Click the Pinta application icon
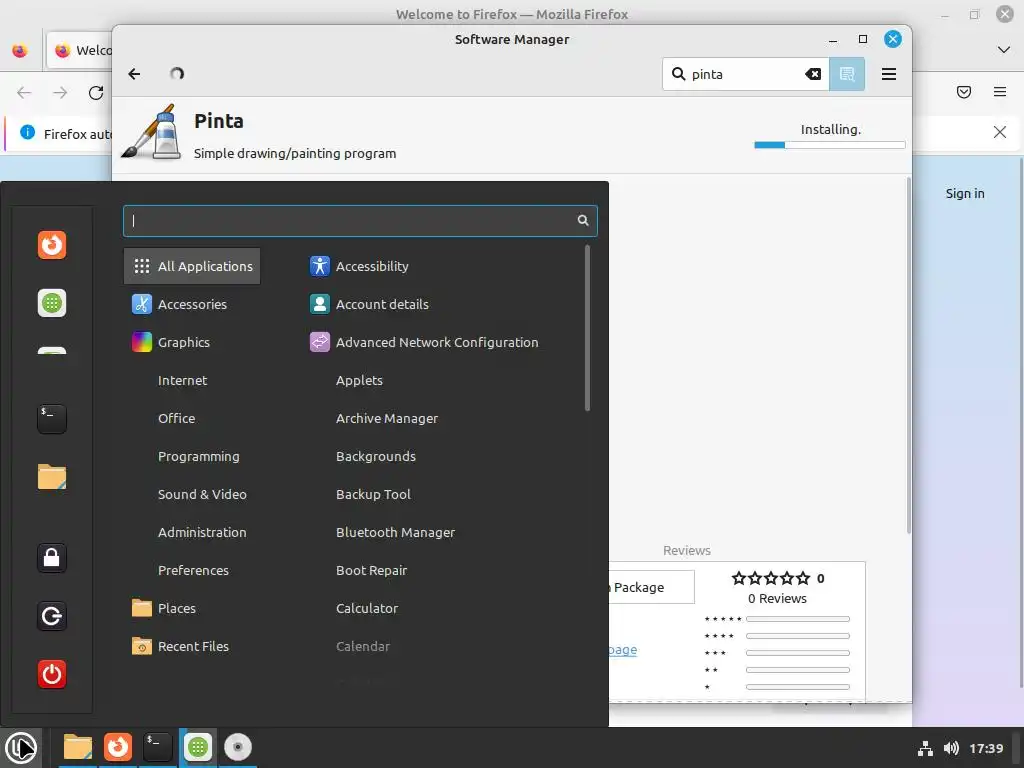This screenshot has height=768, width=1024. click(x=152, y=133)
